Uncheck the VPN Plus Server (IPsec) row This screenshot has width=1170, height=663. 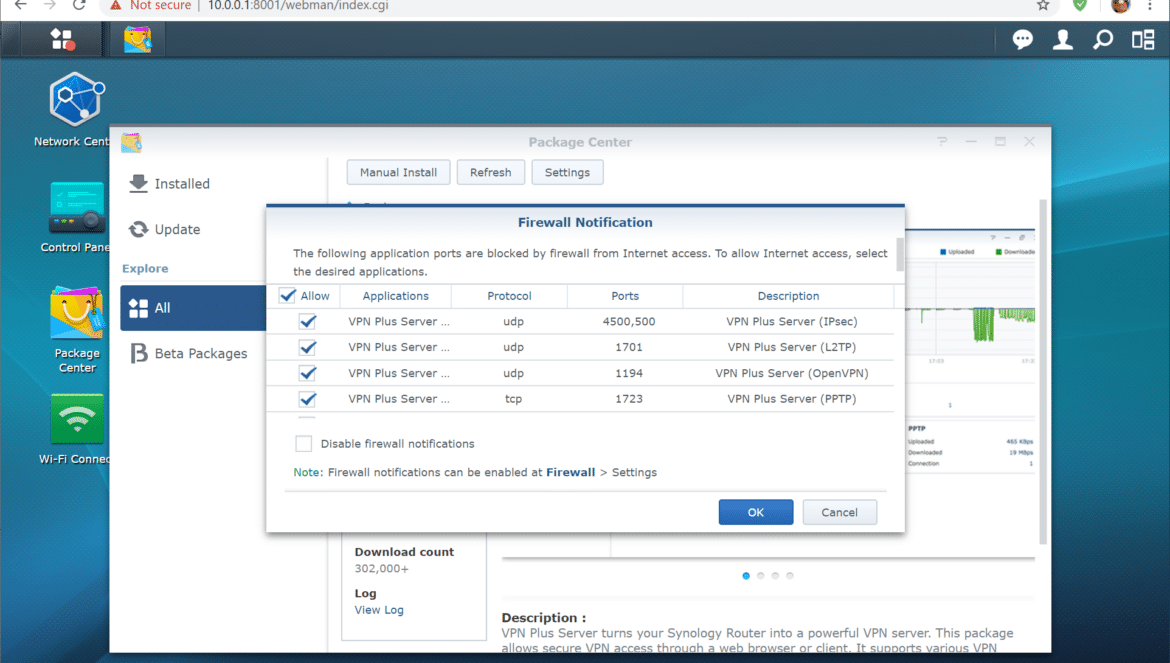click(307, 321)
